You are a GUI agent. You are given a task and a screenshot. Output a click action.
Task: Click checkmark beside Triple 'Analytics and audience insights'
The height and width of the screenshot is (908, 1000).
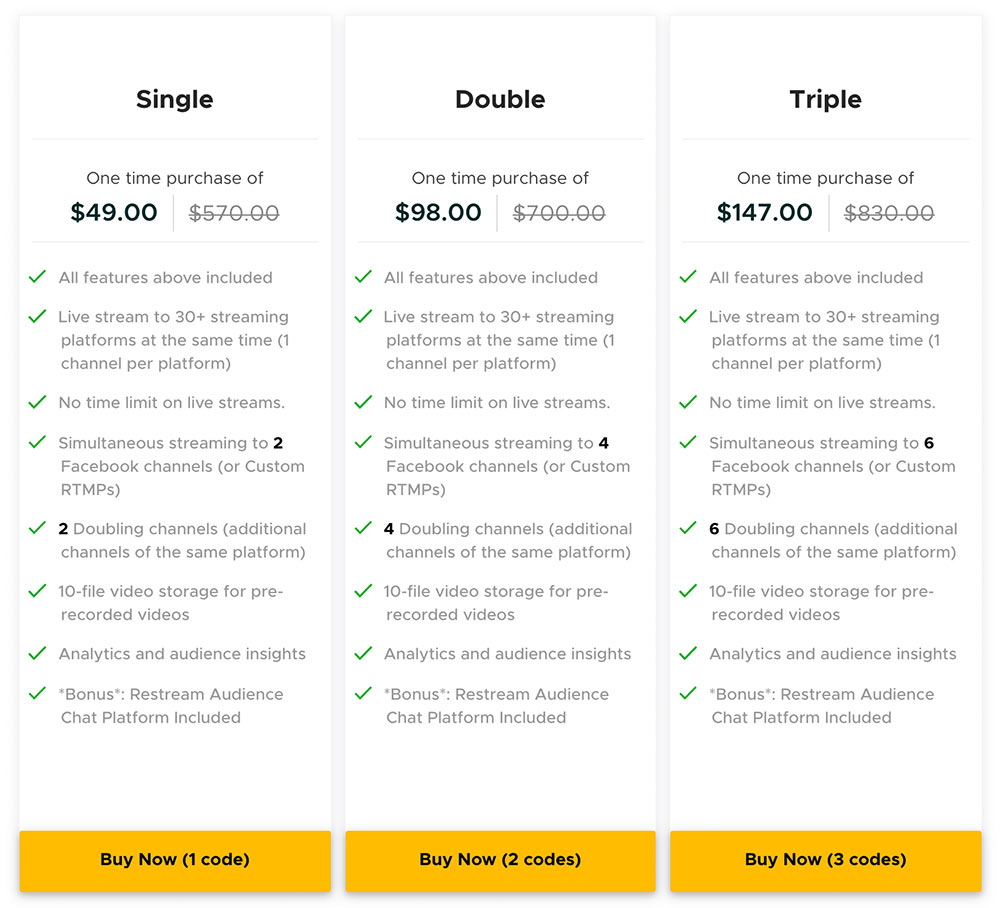pyautogui.click(x=689, y=654)
